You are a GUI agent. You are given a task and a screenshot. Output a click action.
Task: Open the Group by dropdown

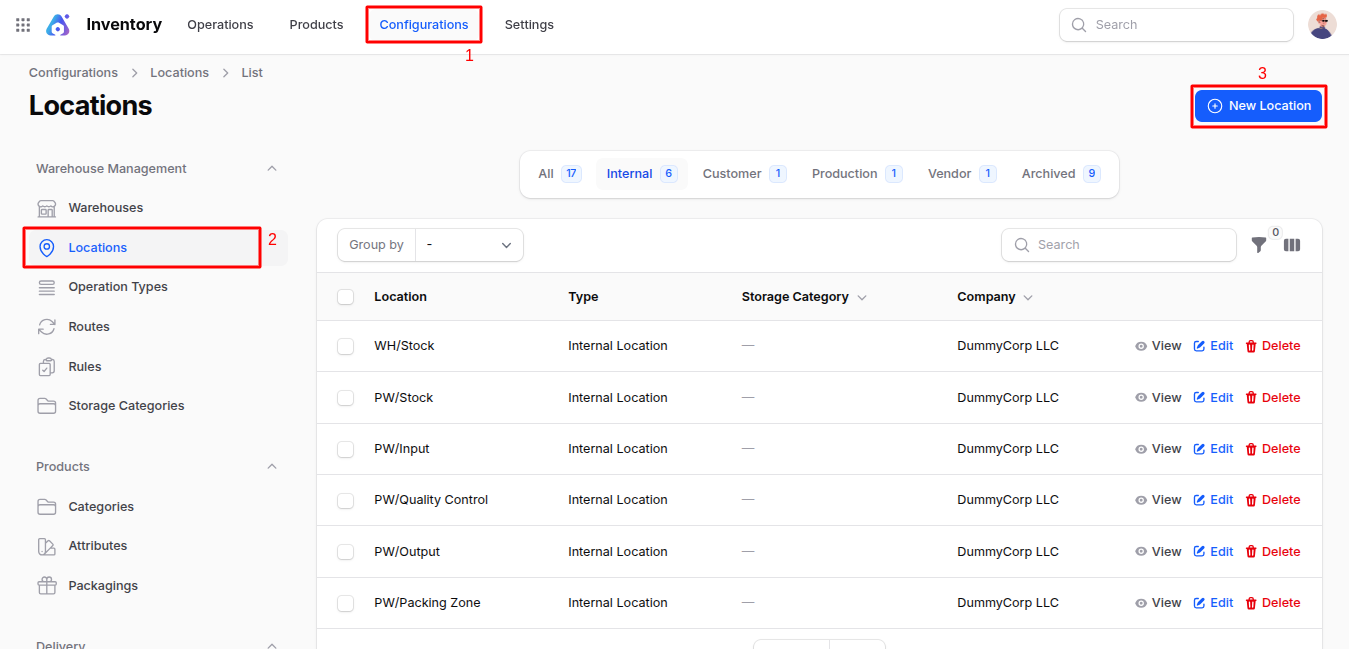click(469, 245)
